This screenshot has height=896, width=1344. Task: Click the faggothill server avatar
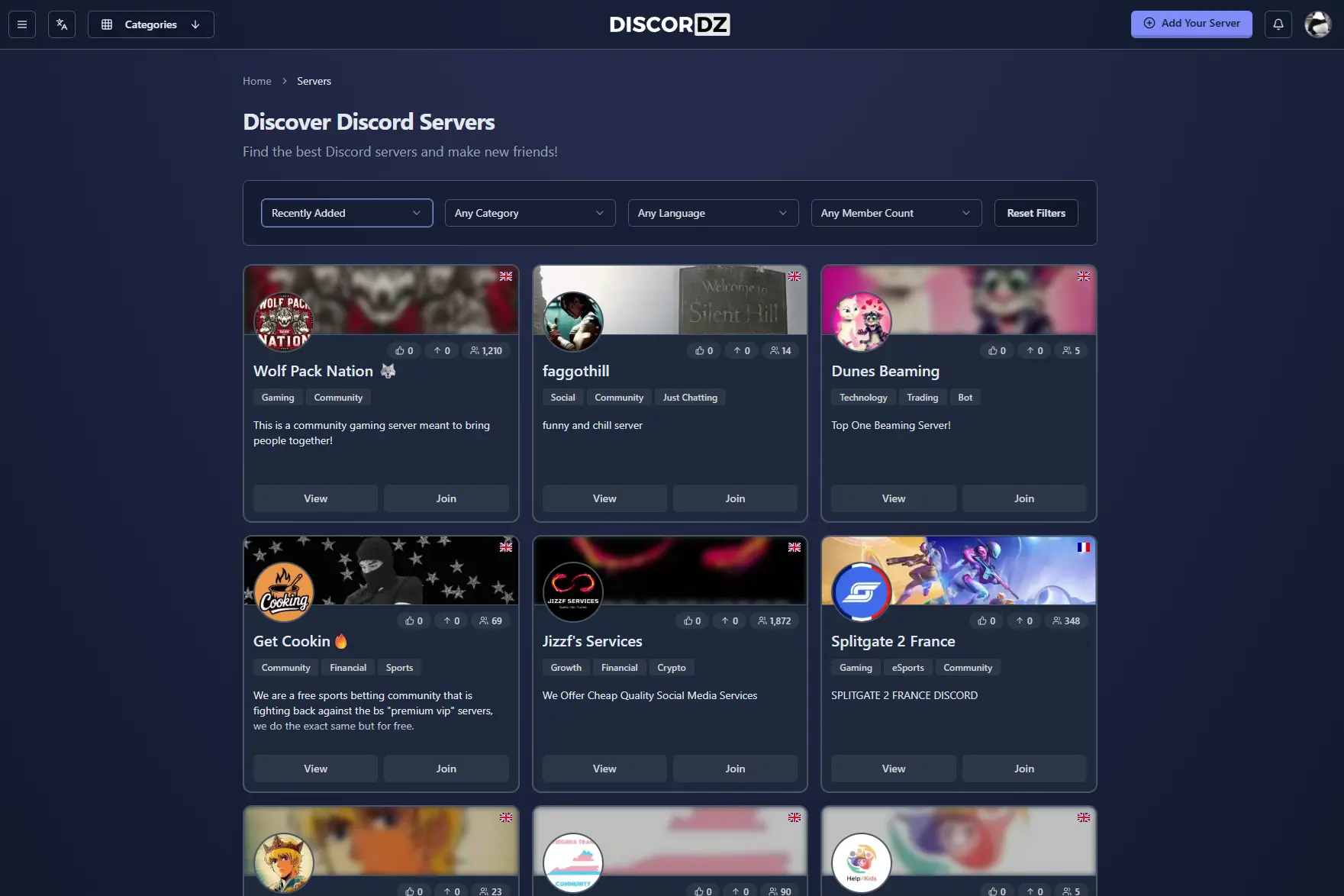[x=573, y=322]
